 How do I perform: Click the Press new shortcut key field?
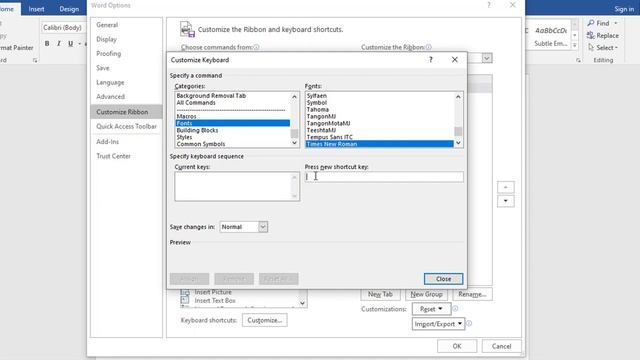pyautogui.click(x=384, y=177)
